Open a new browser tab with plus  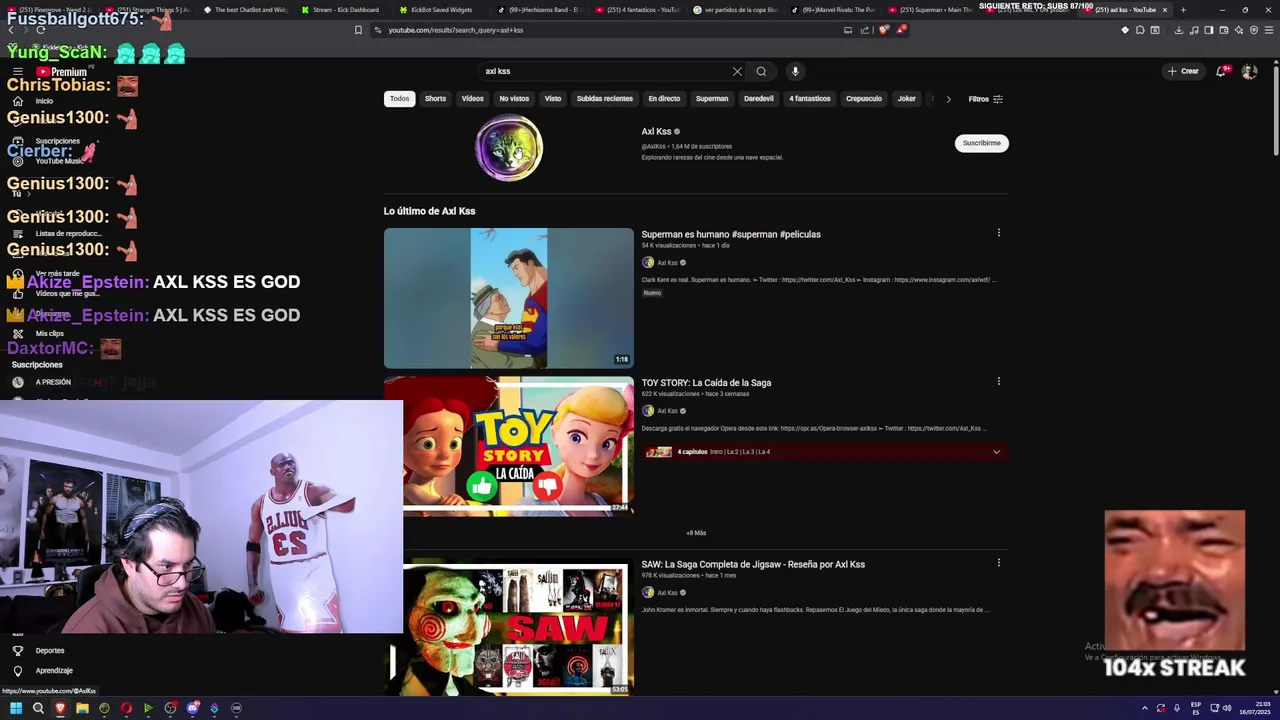click(1183, 10)
